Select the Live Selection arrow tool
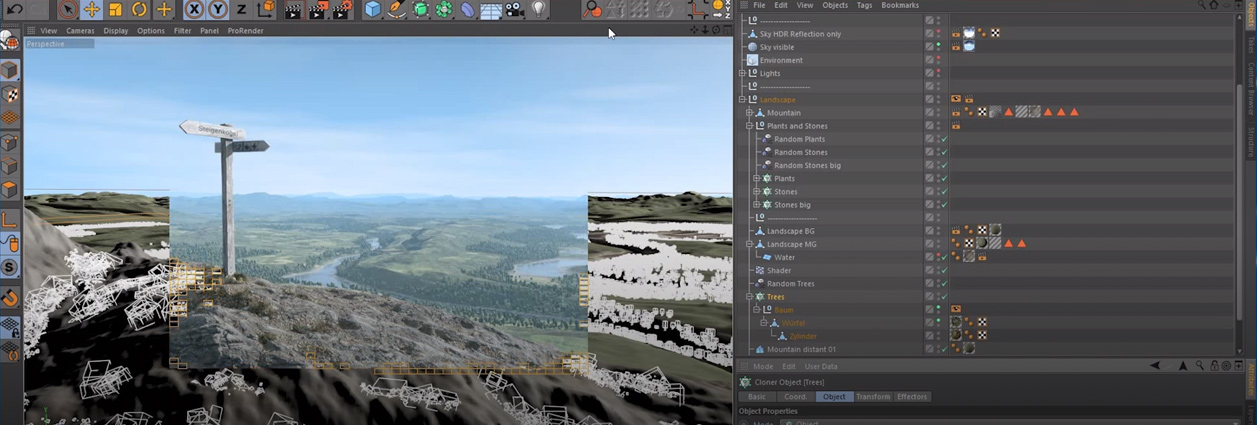The height and width of the screenshot is (425, 1257). coord(67,9)
